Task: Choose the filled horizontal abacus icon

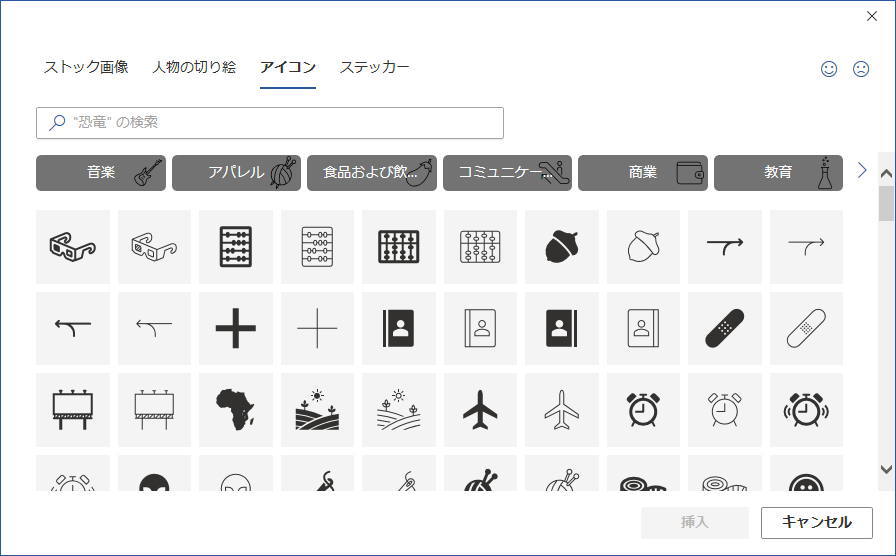Action: point(399,247)
